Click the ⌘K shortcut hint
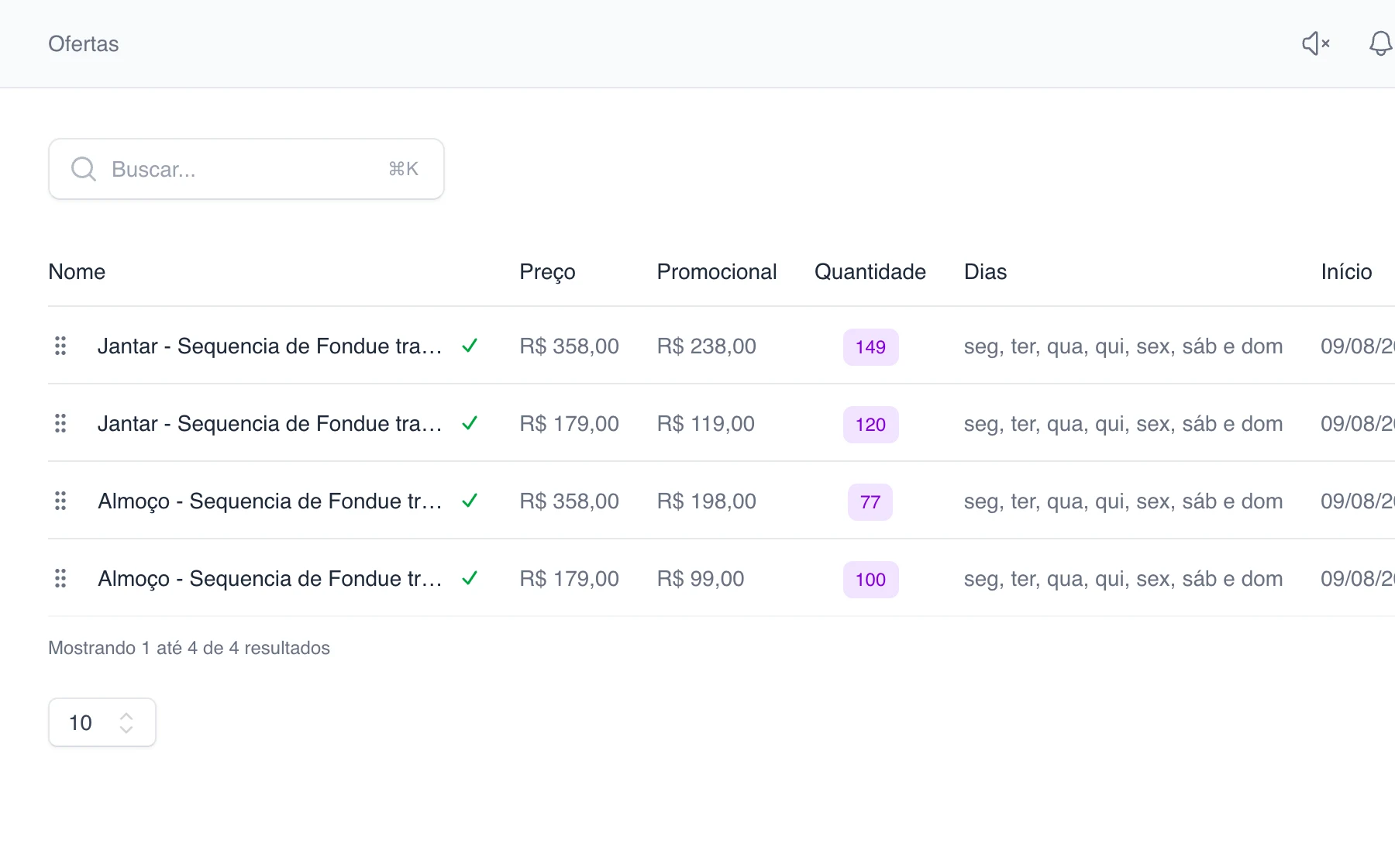 tap(404, 169)
